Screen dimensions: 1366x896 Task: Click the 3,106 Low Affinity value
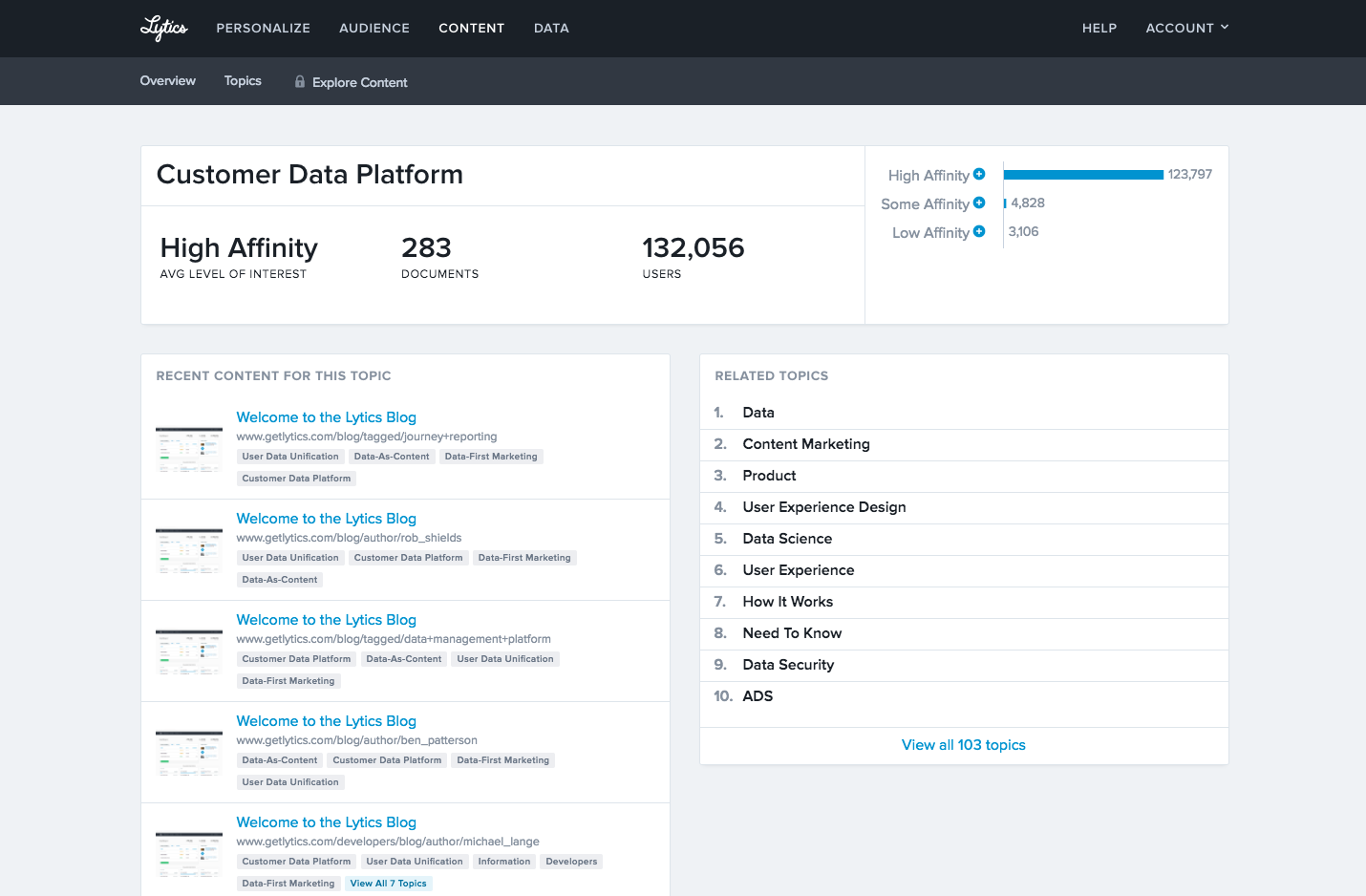[x=1024, y=231]
